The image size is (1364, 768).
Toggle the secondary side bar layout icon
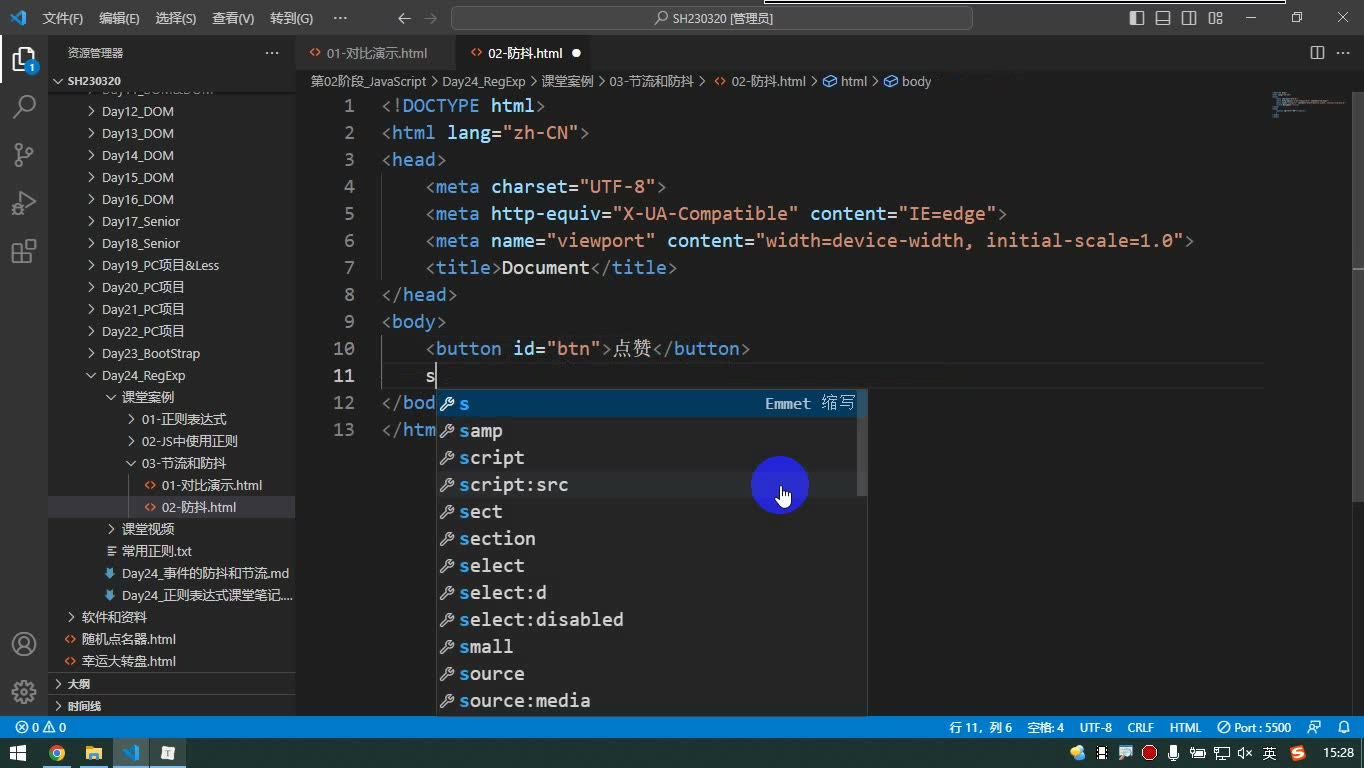pos(1189,18)
